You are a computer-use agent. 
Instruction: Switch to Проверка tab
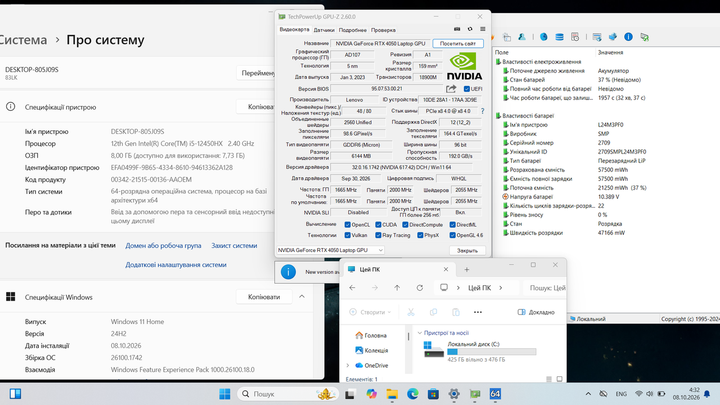pos(383,30)
